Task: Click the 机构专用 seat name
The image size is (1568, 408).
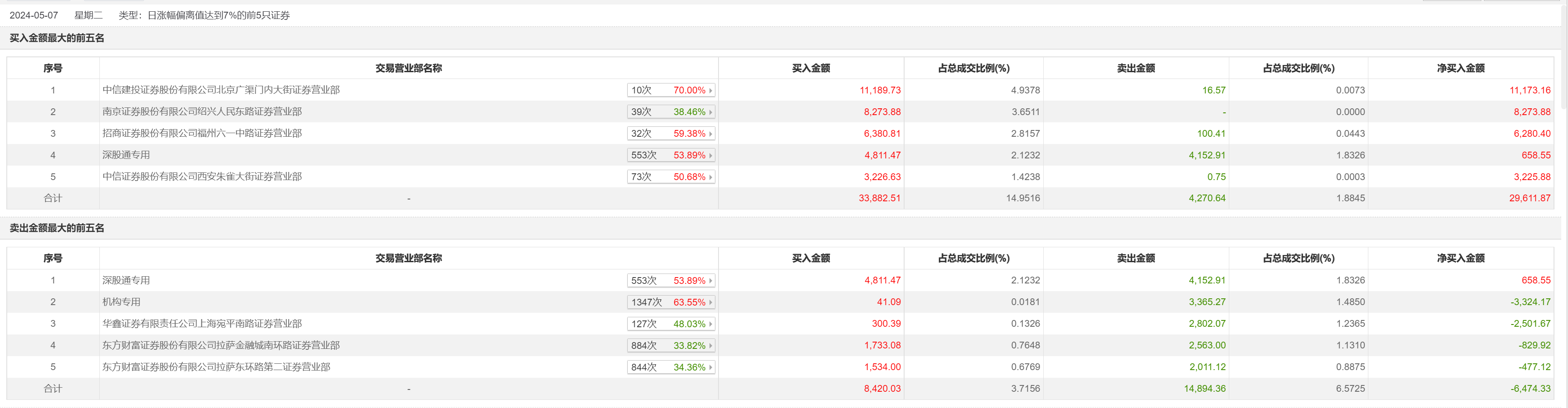Action: tap(122, 302)
